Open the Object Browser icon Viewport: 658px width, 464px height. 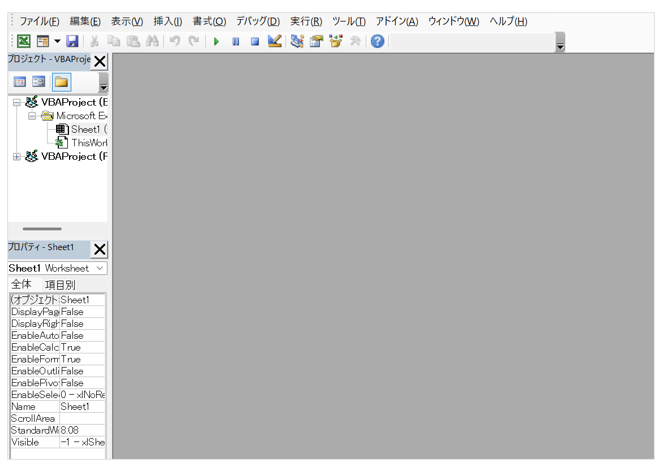[336, 41]
